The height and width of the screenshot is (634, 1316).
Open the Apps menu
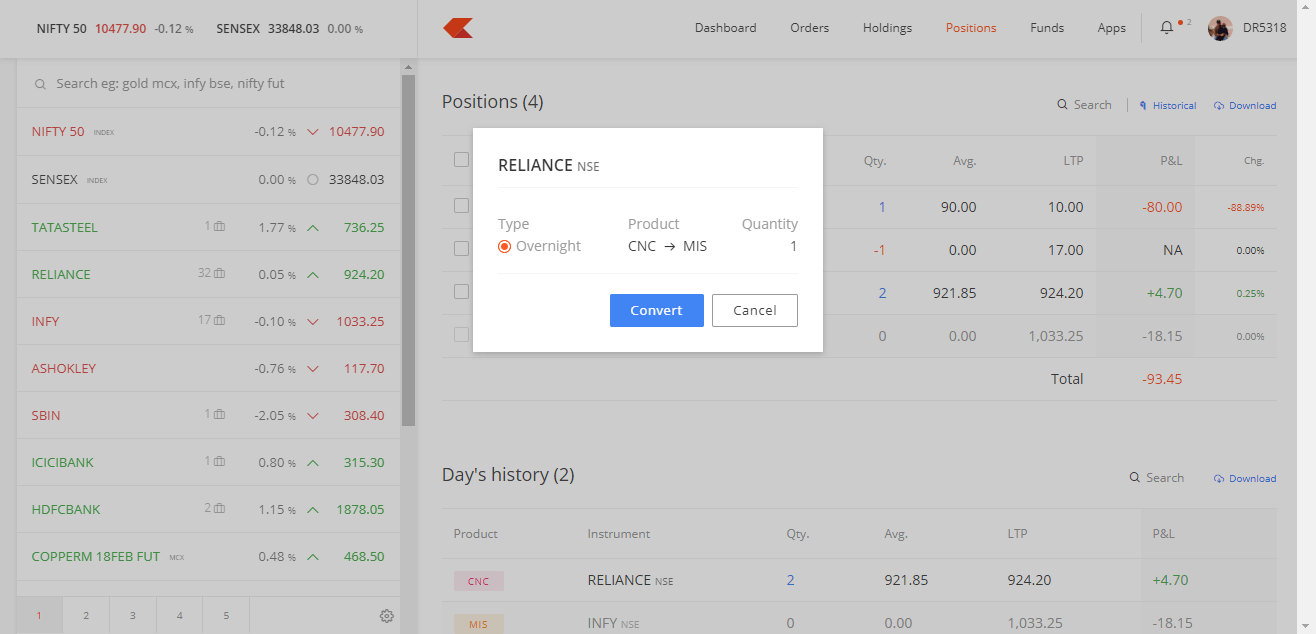pyautogui.click(x=1112, y=28)
